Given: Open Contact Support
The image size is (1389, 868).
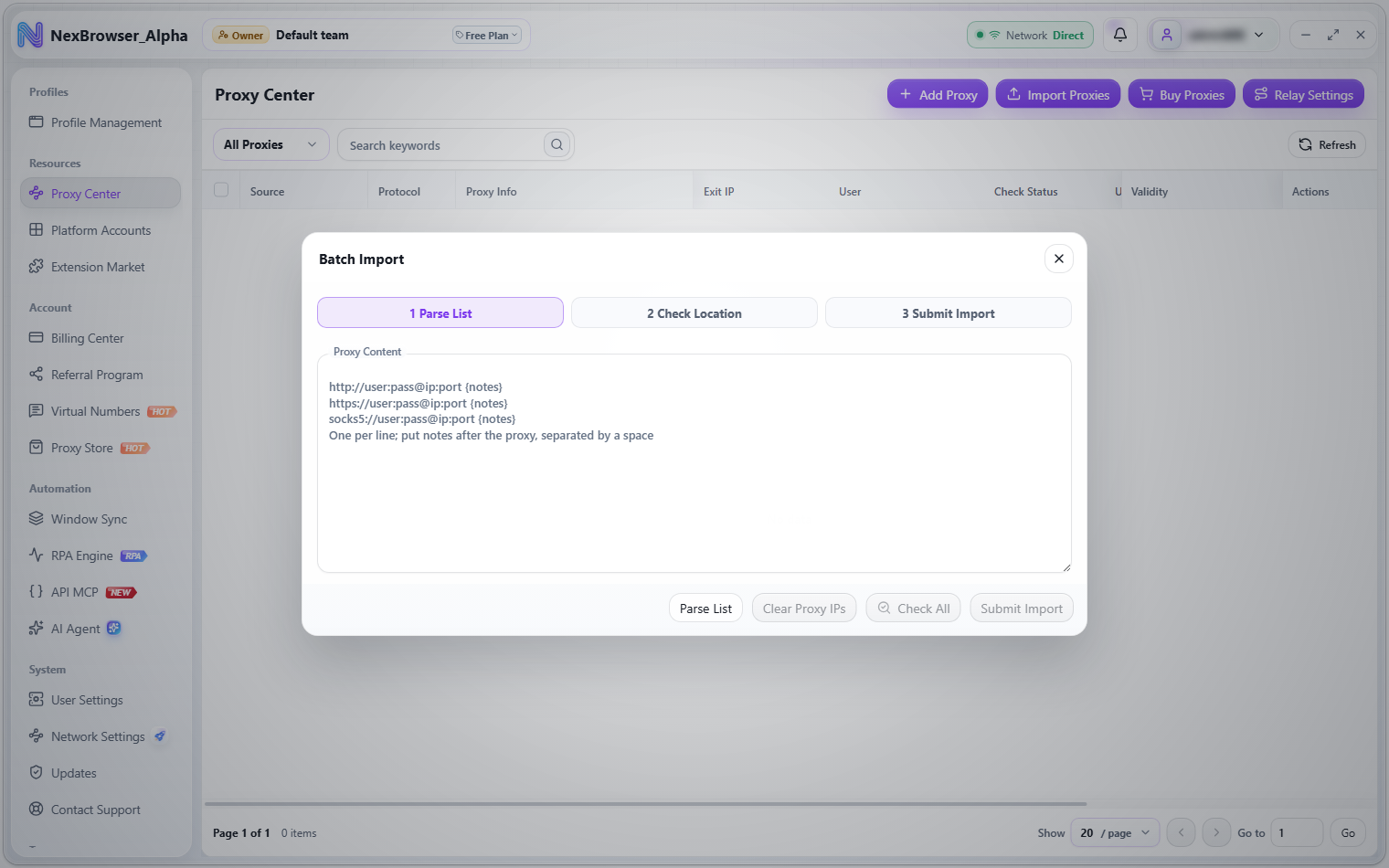Looking at the screenshot, I should coord(101,810).
